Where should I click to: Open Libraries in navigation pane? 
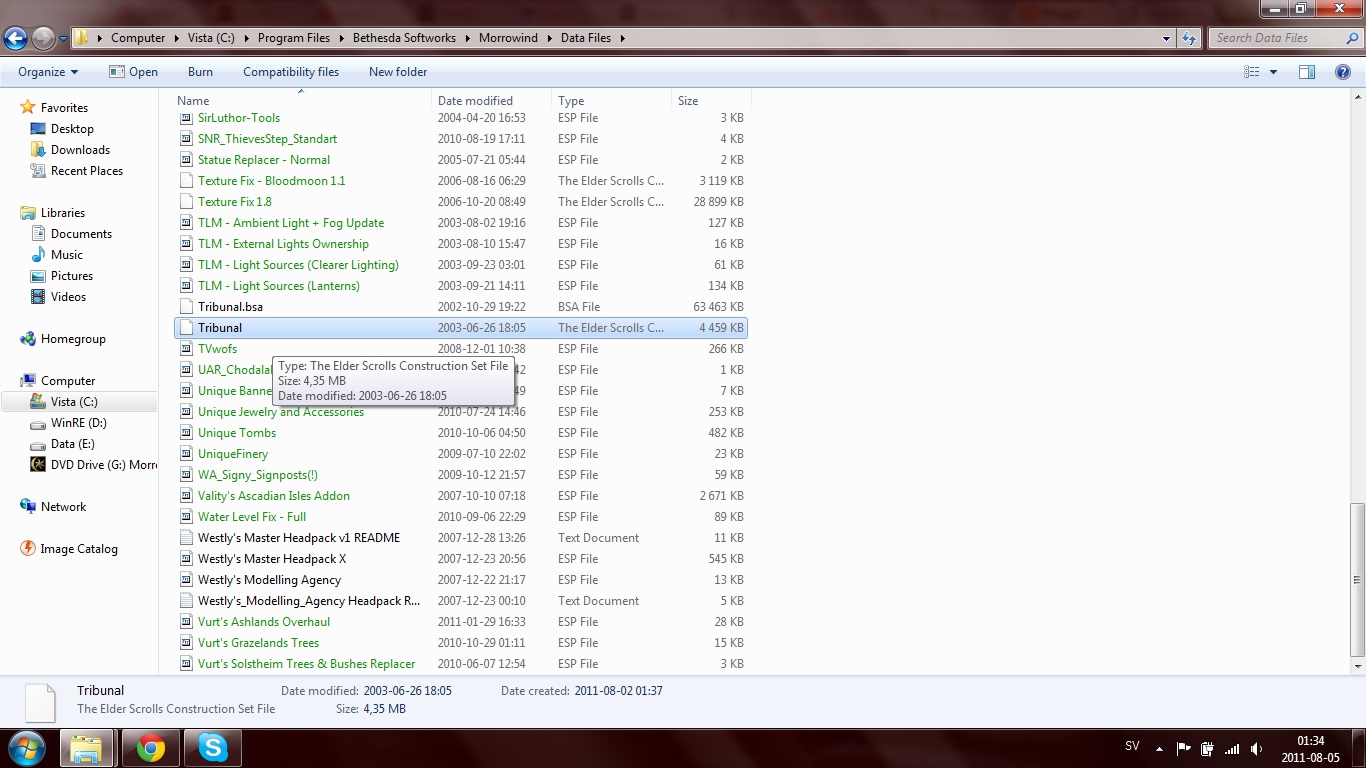point(63,213)
